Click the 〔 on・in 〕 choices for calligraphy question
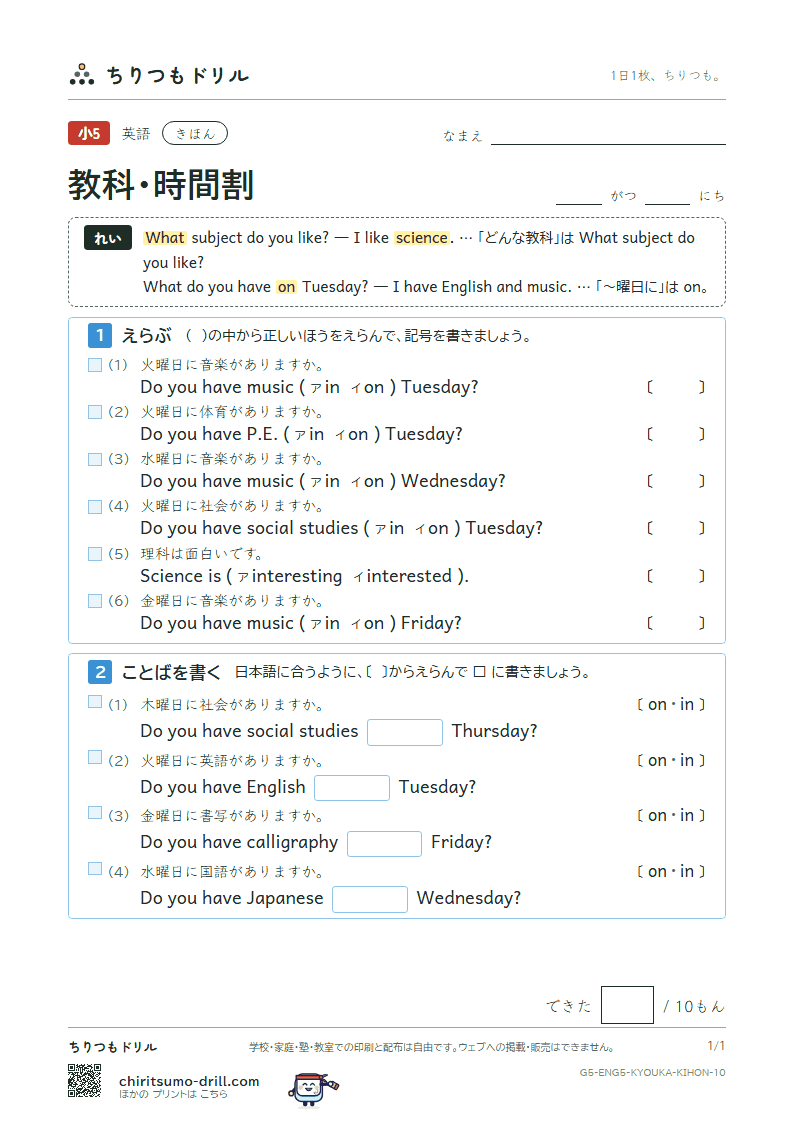 click(x=671, y=816)
